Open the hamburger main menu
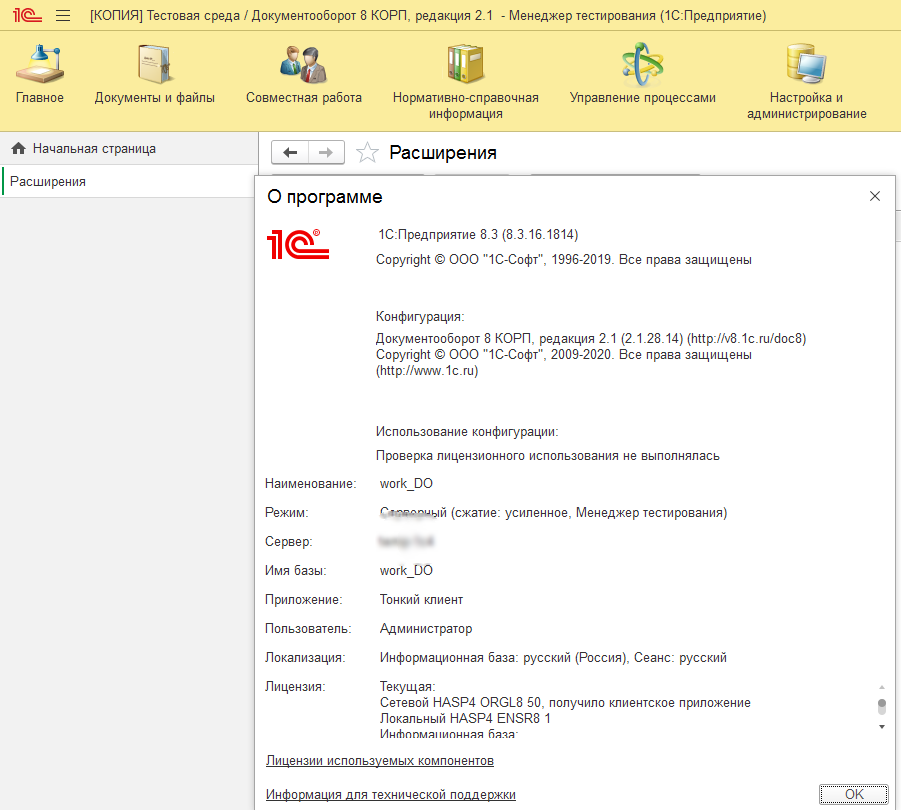Screen dimensions: 901x810 point(63,16)
